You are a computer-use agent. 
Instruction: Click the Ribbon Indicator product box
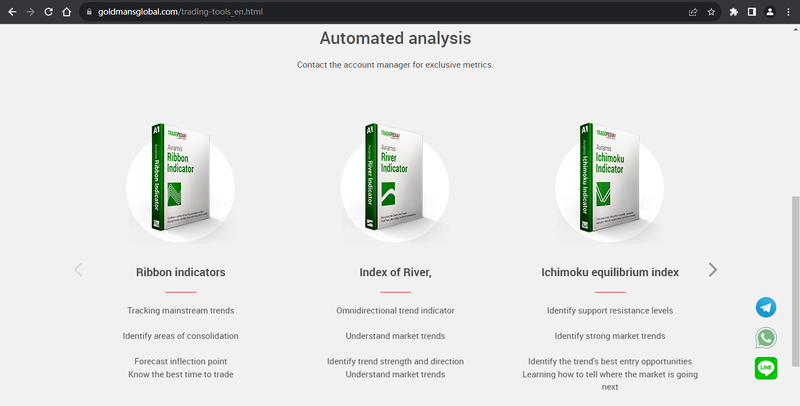[x=181, y=177]
